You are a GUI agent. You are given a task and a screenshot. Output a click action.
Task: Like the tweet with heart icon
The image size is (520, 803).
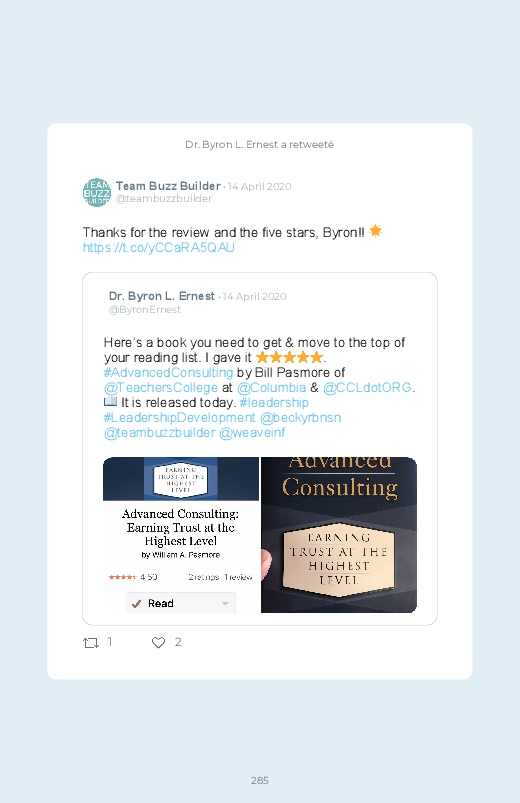pos(158,642)
